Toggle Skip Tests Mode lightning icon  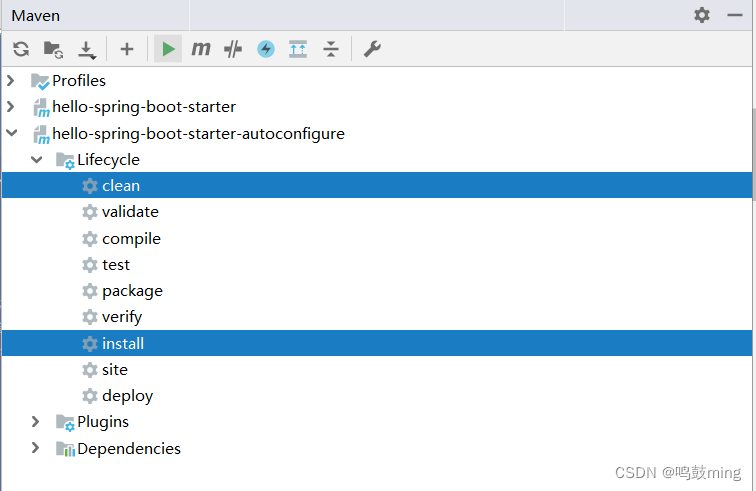265,49
